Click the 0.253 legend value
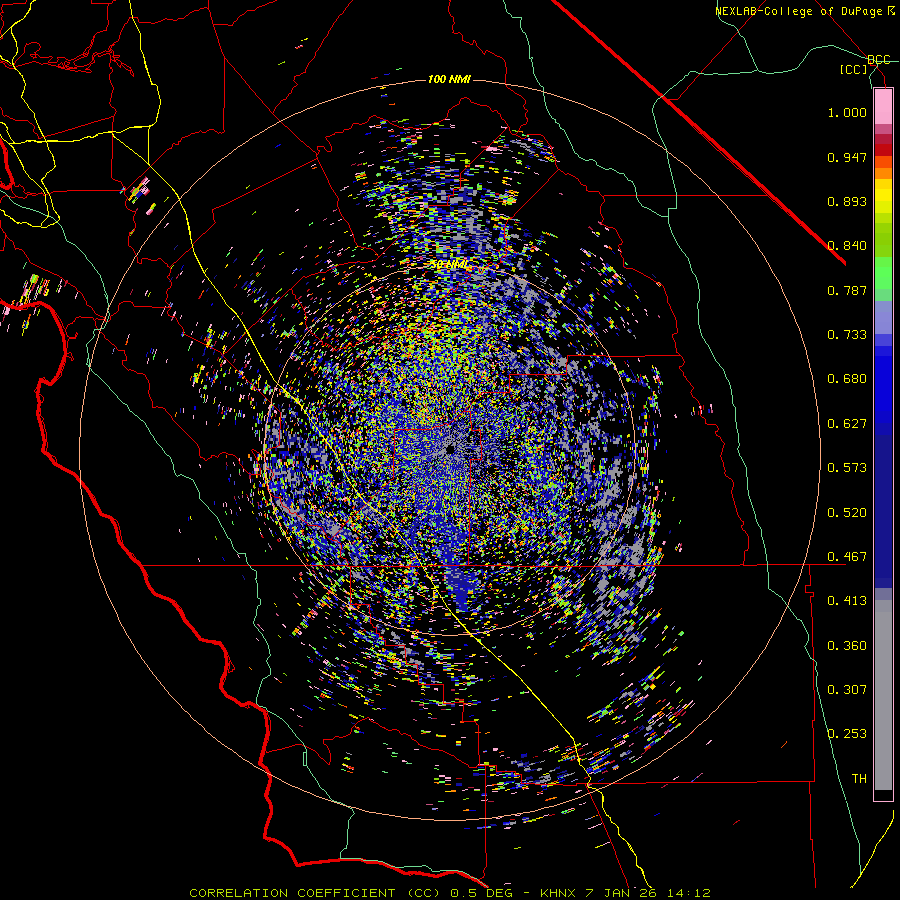The image size is (900, 900). click(847, 734)
